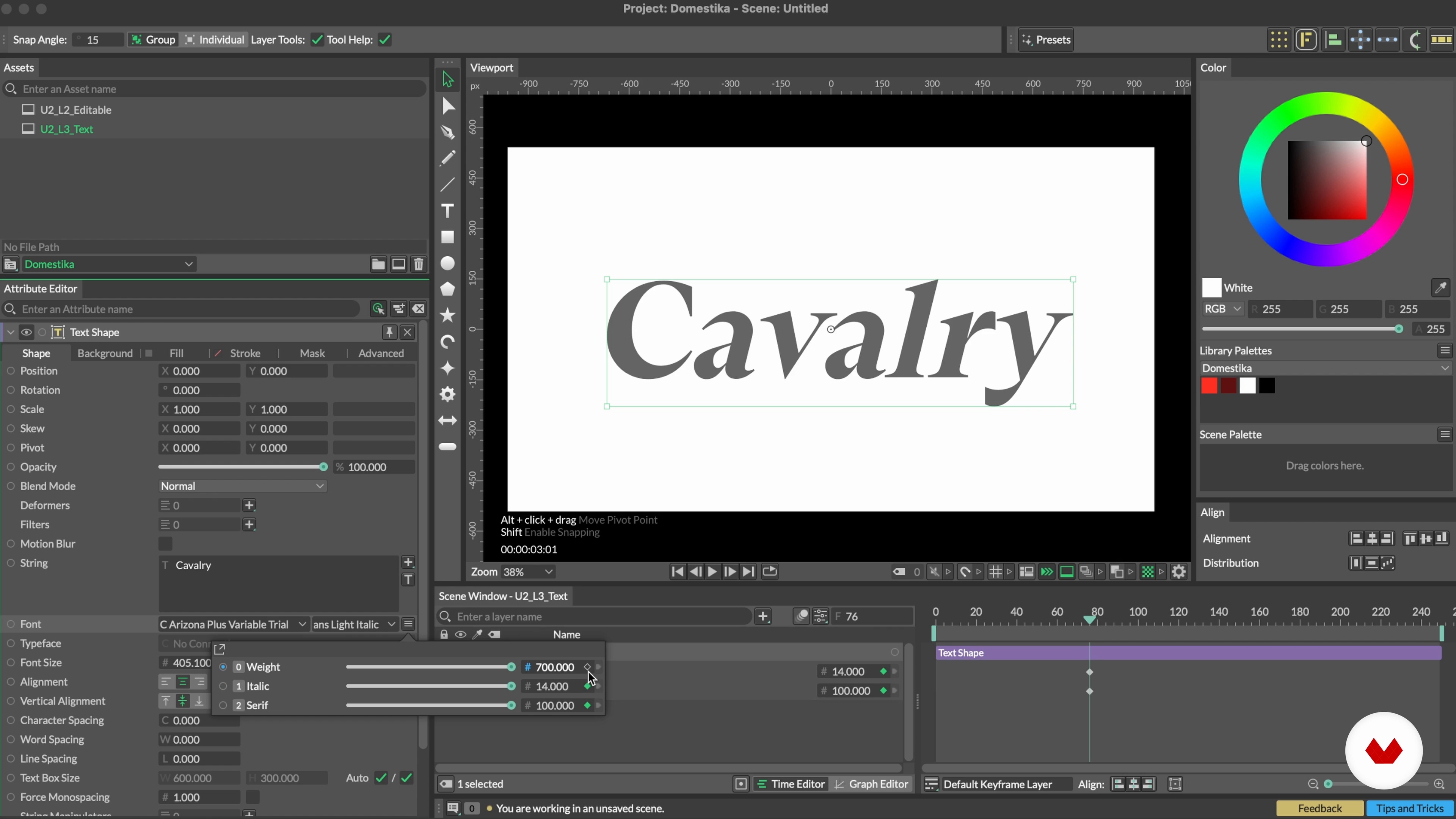Enable Motion Blur checkbox
This screenshot has height=819, width=1456.
[x=165, y=544]
